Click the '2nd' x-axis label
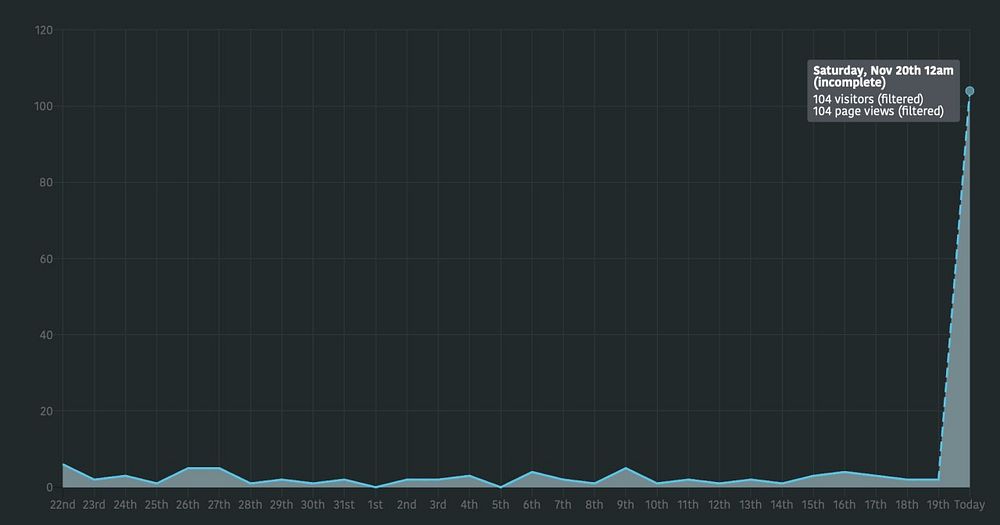This screenshot has height=525, width=1000. pos(406,505)
